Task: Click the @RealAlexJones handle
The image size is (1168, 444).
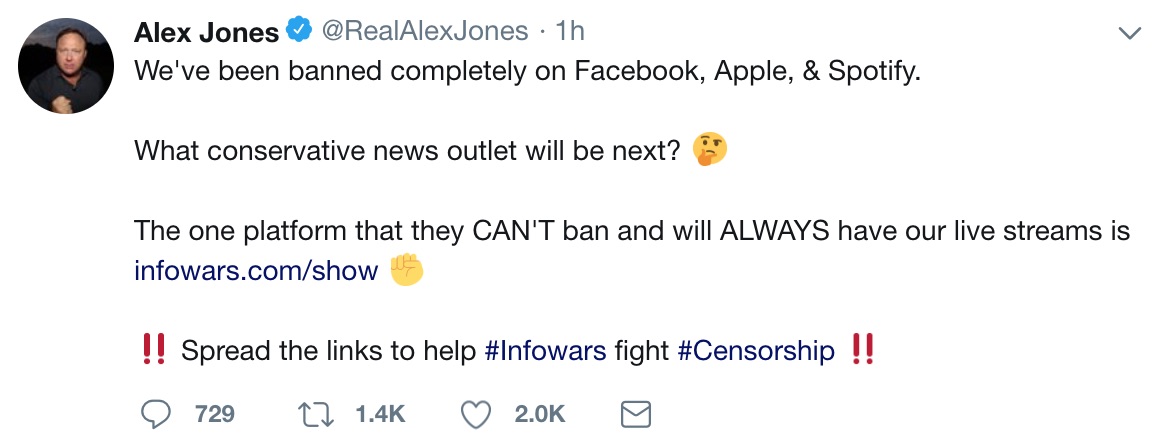Action: click(425, 31)
